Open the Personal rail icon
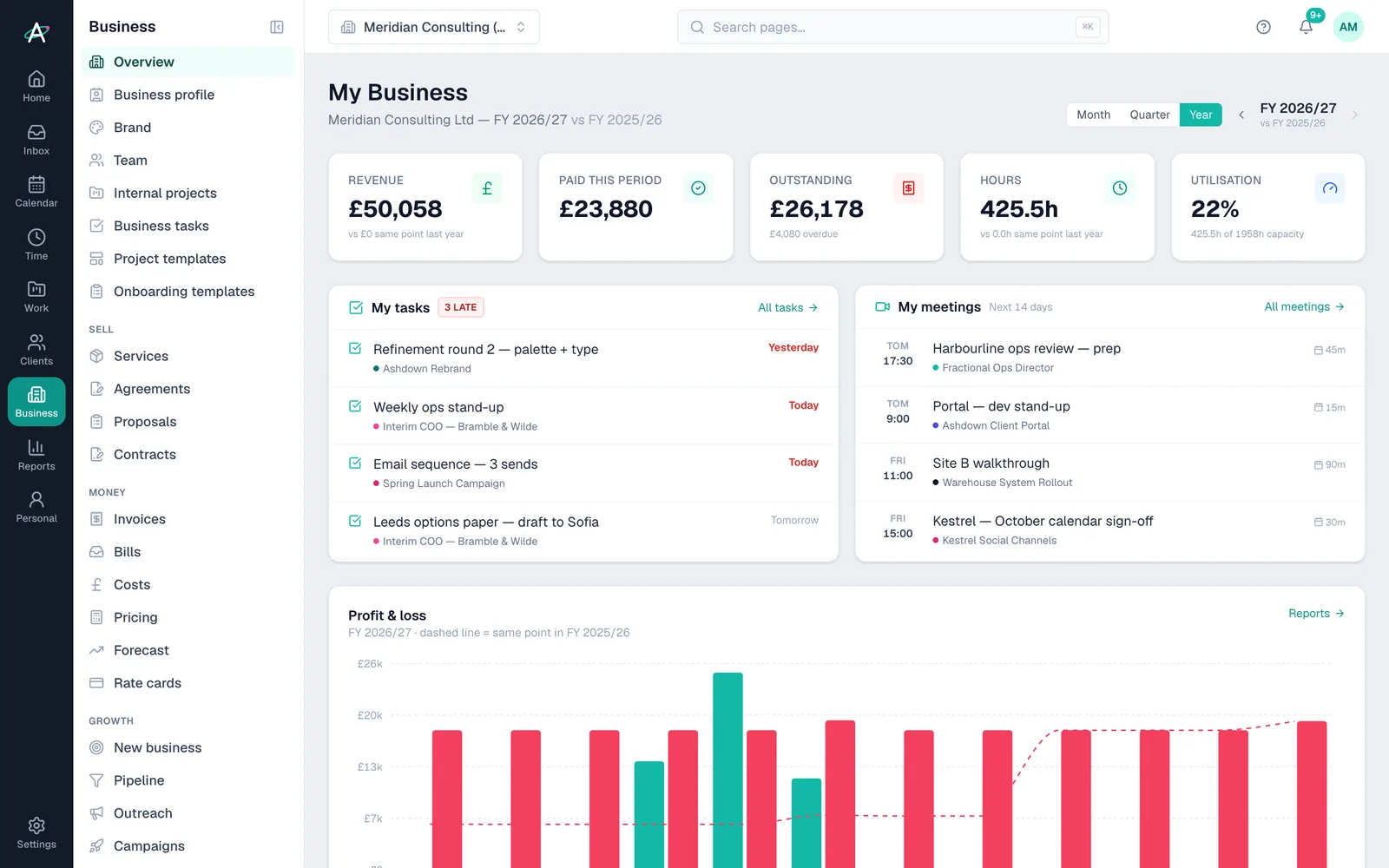This screenshot has height=868, width=1389. point(36,507)
